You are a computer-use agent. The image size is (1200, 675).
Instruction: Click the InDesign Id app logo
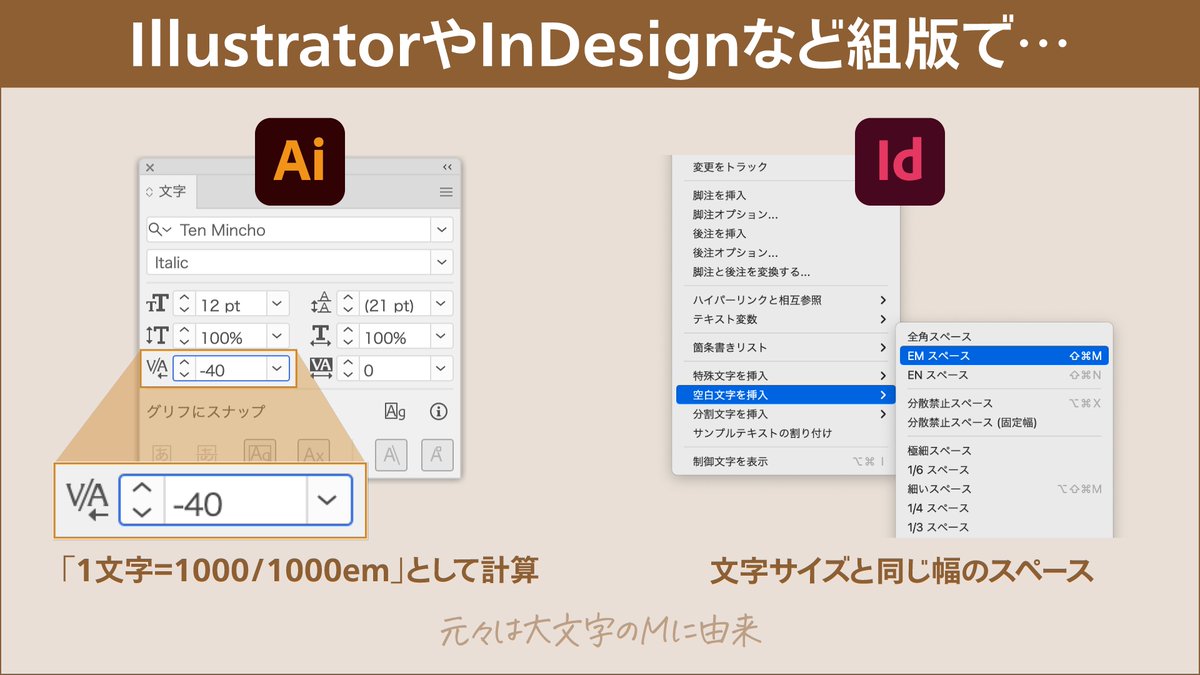click(x=900, y=162)
